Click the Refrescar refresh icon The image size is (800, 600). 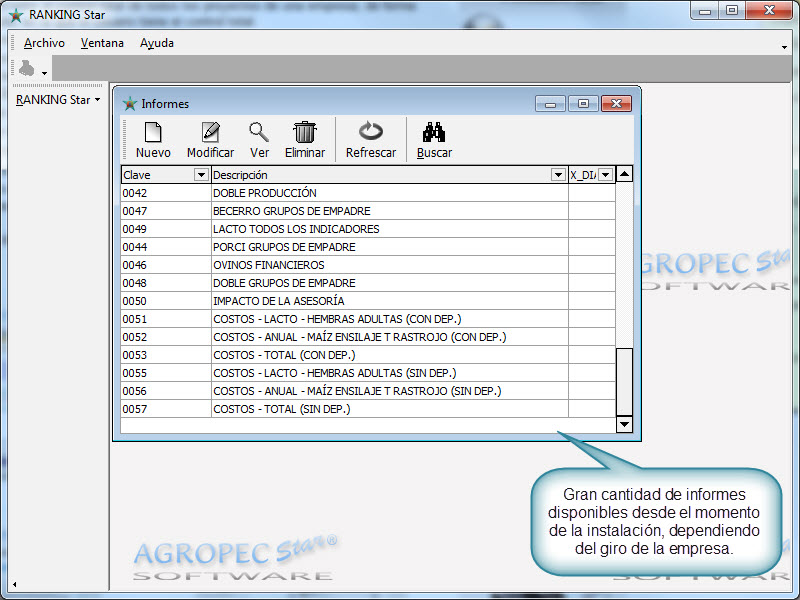[x=370, y=131]
